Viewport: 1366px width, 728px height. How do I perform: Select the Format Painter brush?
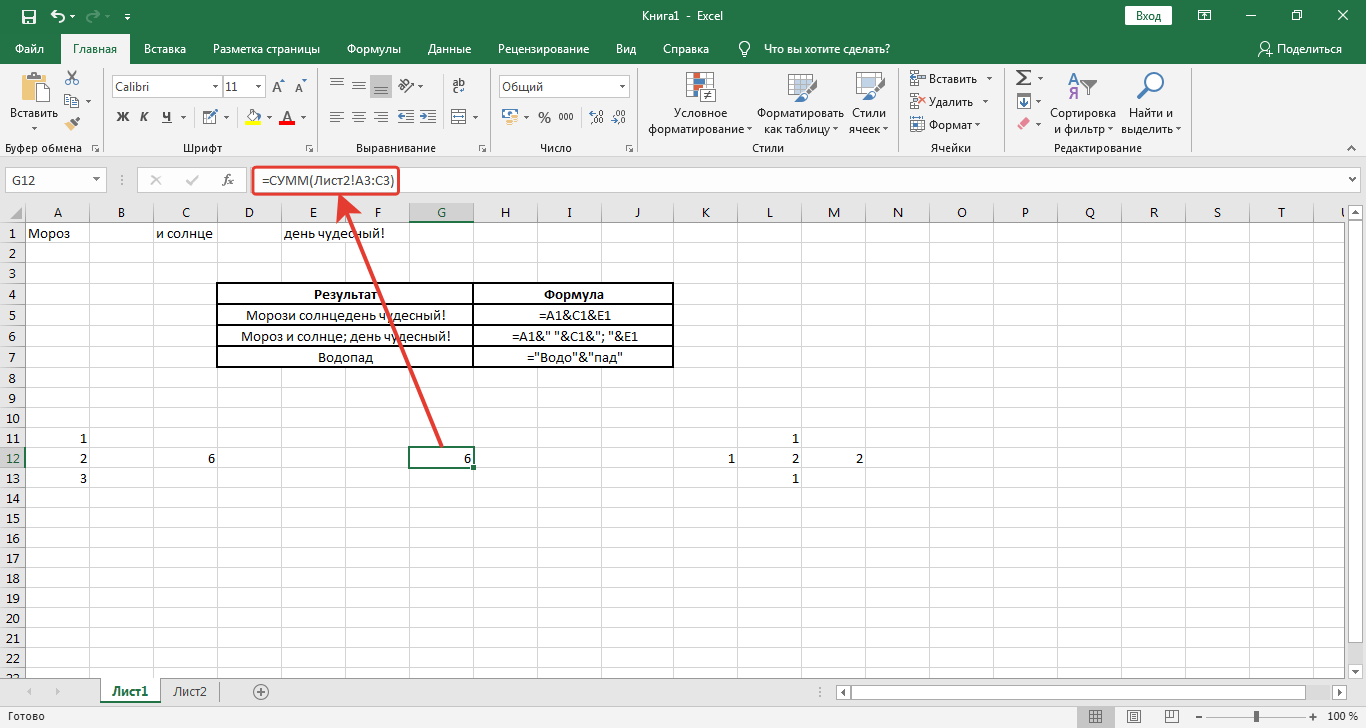(x=72, y=124)
